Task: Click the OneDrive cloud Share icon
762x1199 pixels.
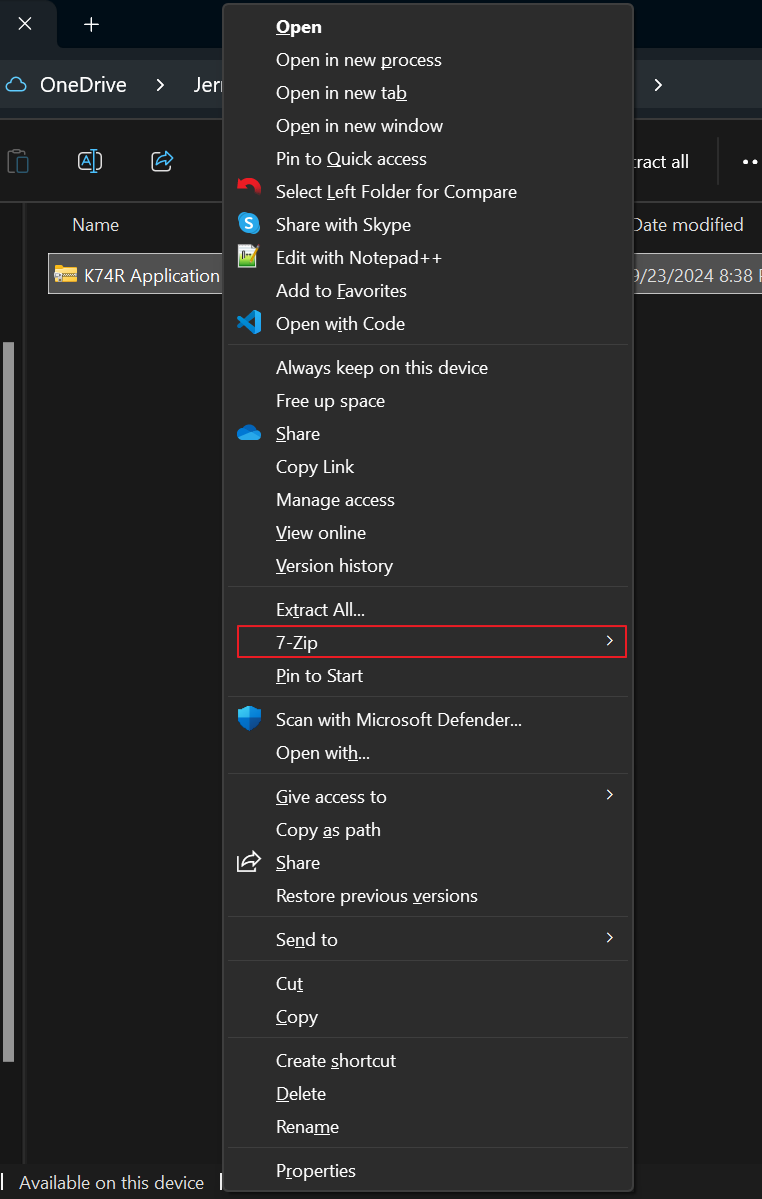Action: point(248,433)
